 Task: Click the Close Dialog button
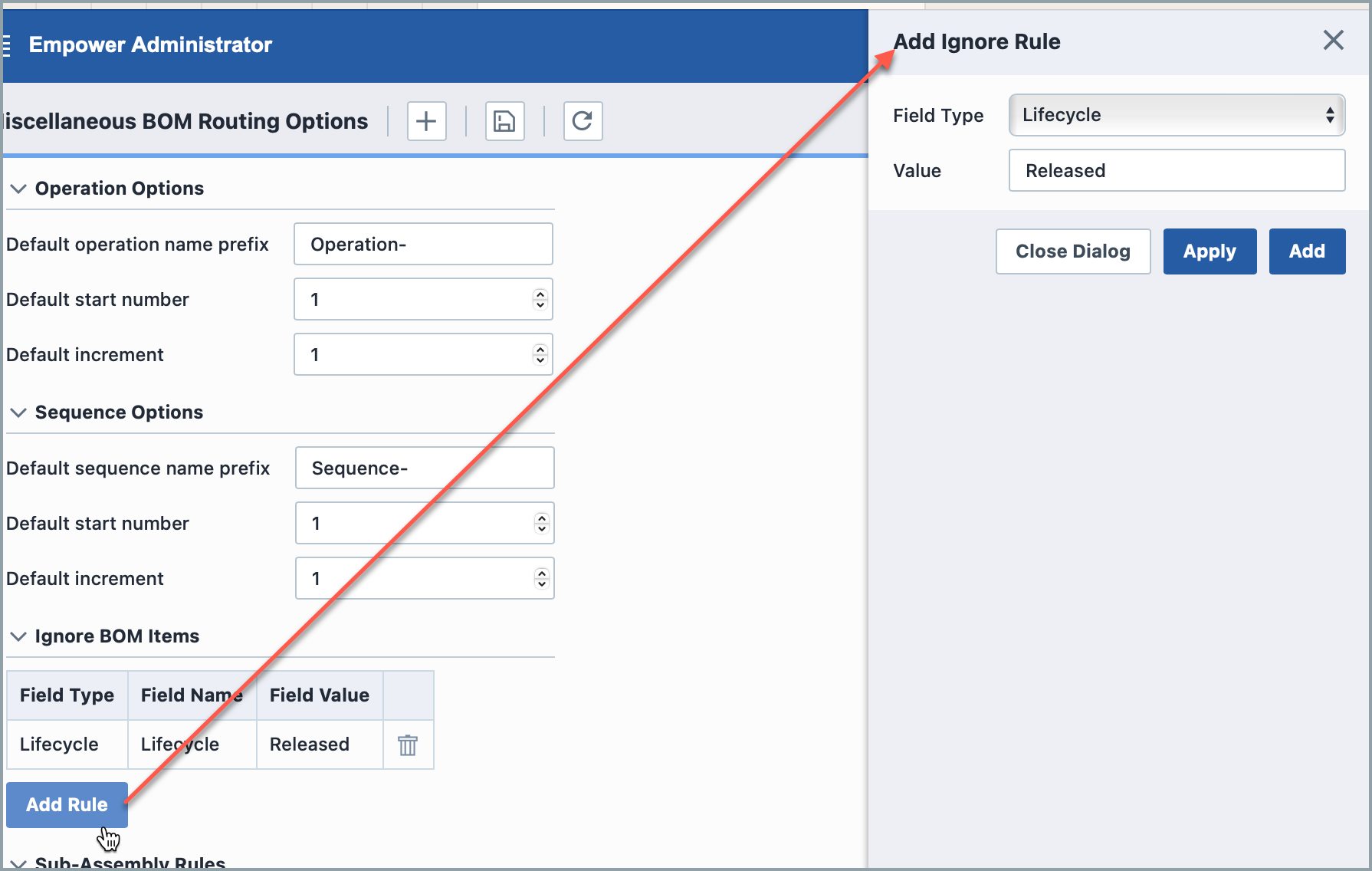[x=1073, y=251]
